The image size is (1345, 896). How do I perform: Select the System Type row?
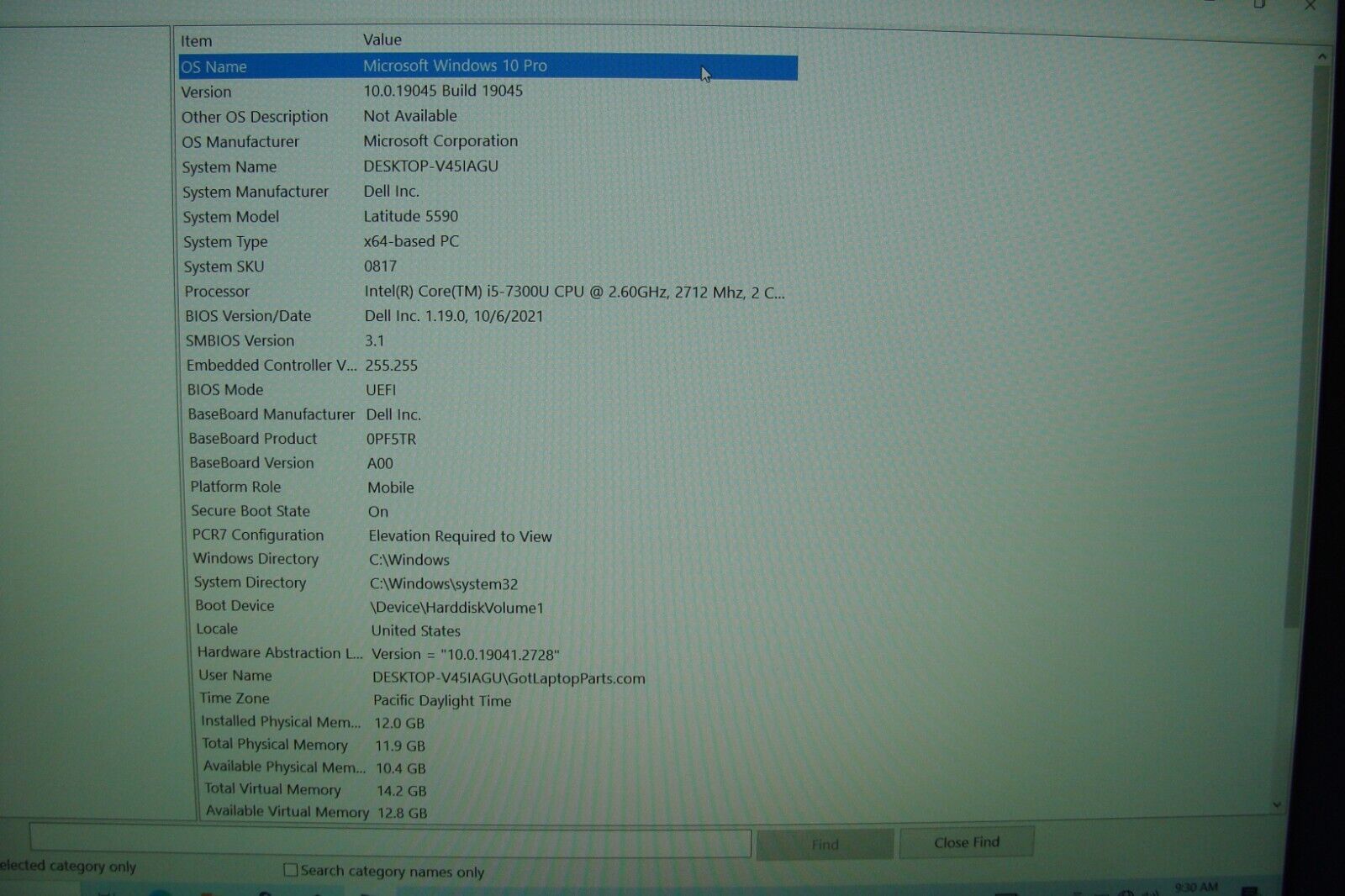click(488, 242)
